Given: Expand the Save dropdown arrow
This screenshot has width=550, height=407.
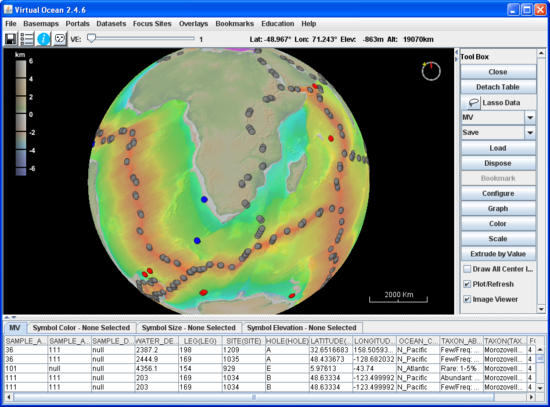Looking at the screenshot, I should (x=530, y=133).
